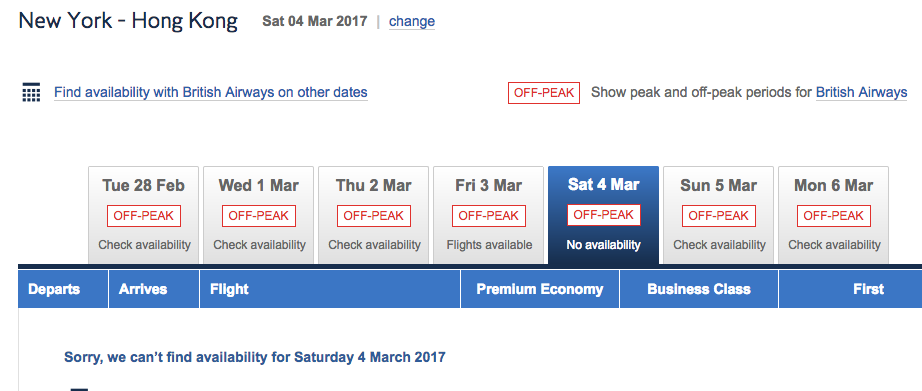The width and height of the screenshot is (922, 391).
Task: Click the OFF-PEAK badge under Fri 3 Mar
Action: (x=489, y=216)
